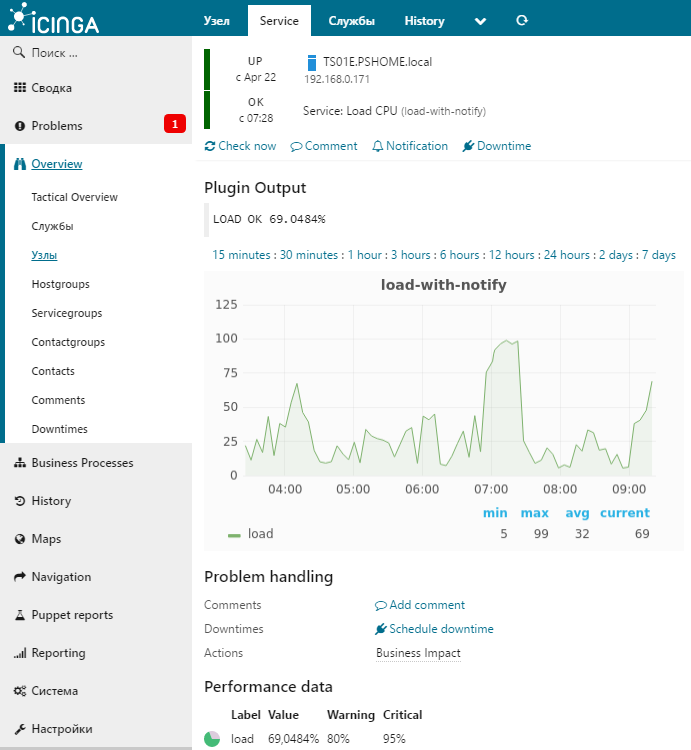Image resolution: width=691 pixels, height=750 pixels.
Task: Click the load performance pie chart
Action: tap(212, 739)
